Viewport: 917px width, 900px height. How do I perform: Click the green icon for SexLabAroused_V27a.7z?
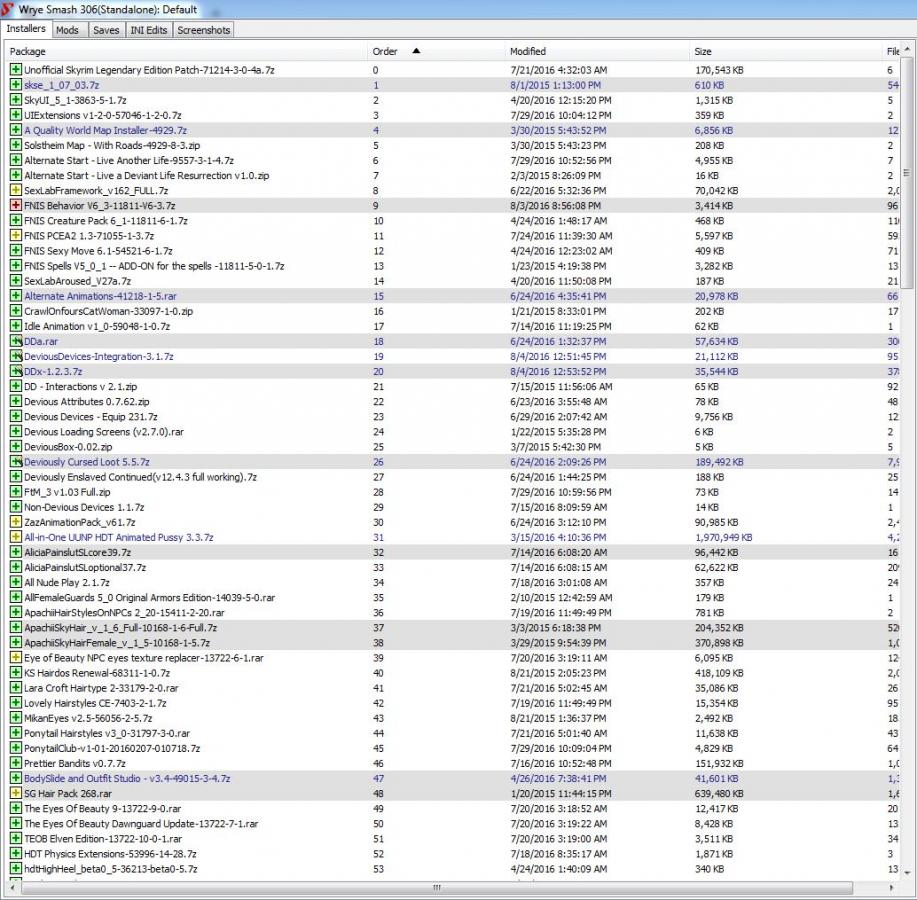pyautogui.click(x=16, y=281)
